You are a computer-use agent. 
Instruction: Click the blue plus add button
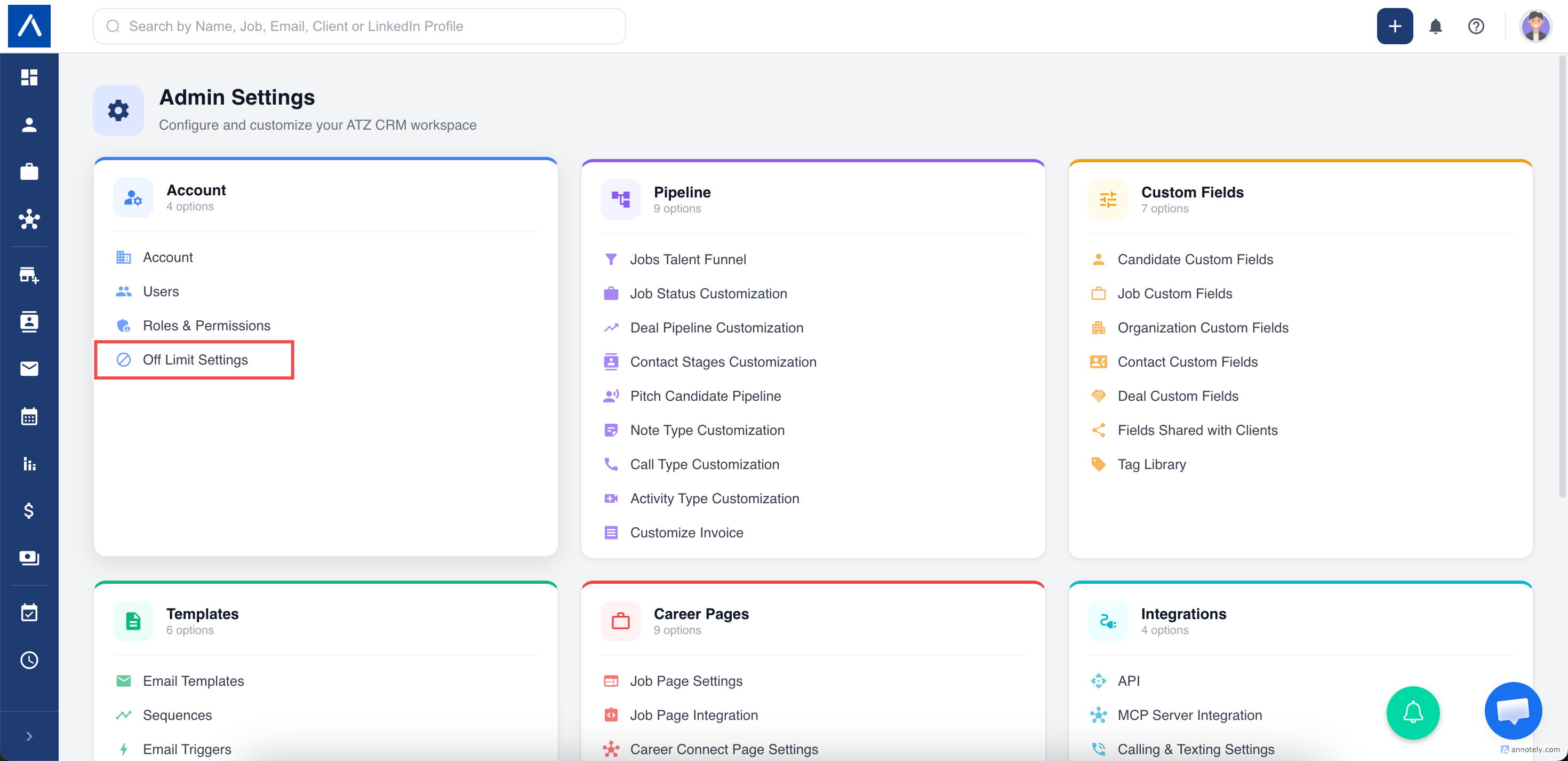1395,26
